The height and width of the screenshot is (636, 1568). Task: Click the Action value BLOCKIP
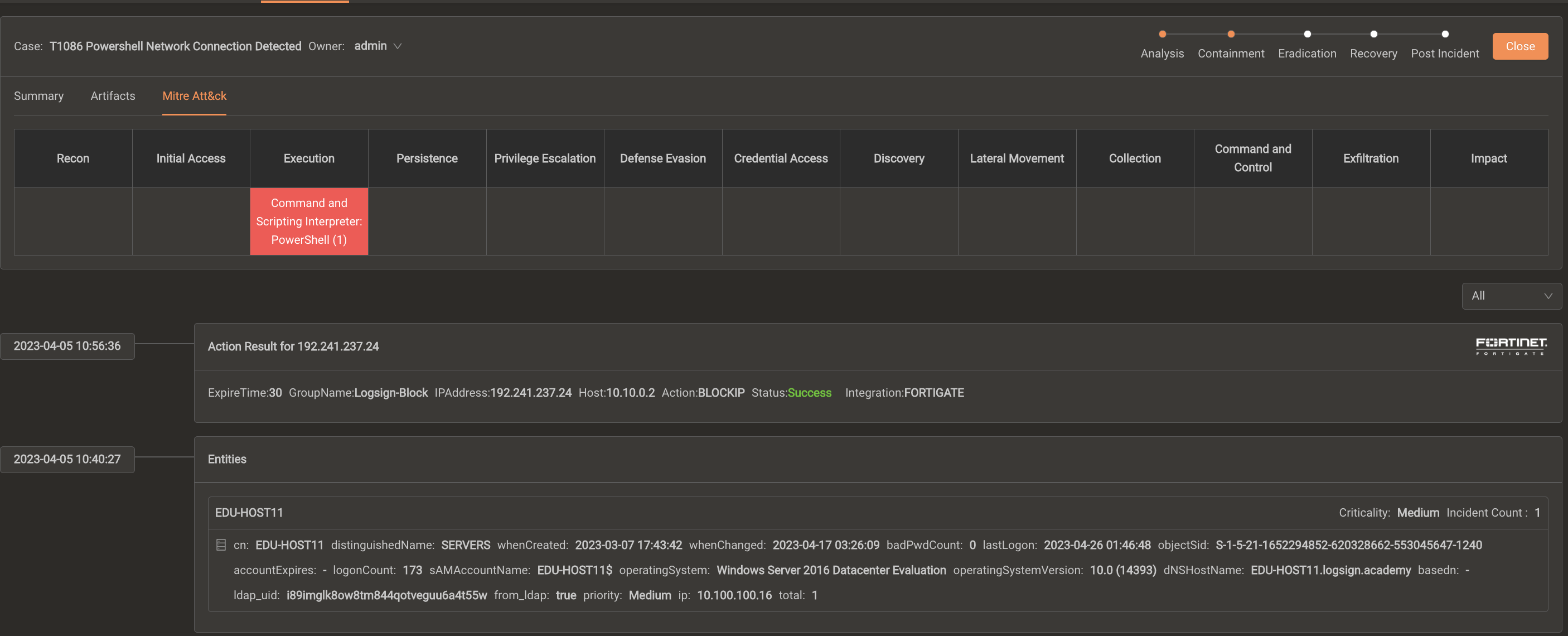[722, 393]
